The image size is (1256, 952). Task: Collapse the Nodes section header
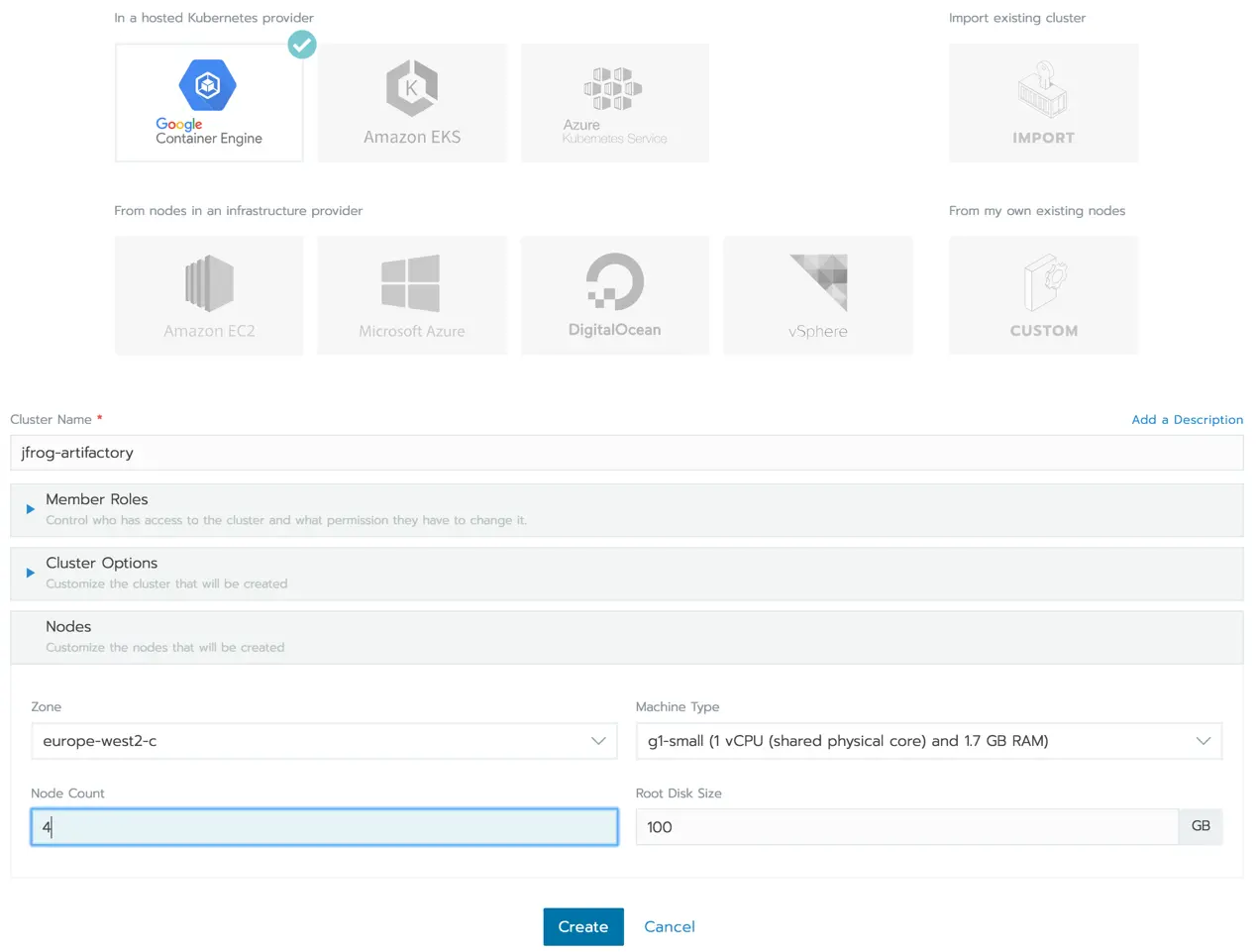(626, 636)
